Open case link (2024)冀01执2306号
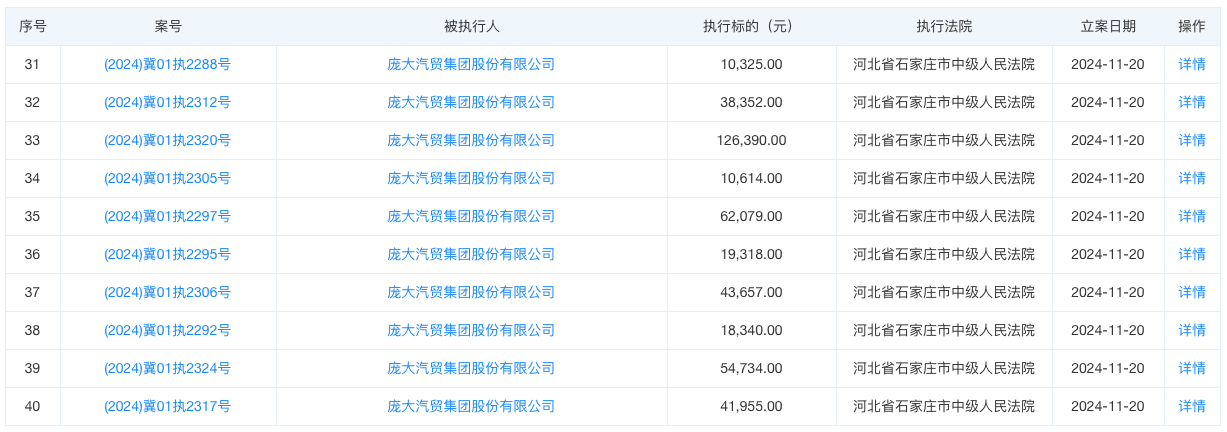 [168, 292]
